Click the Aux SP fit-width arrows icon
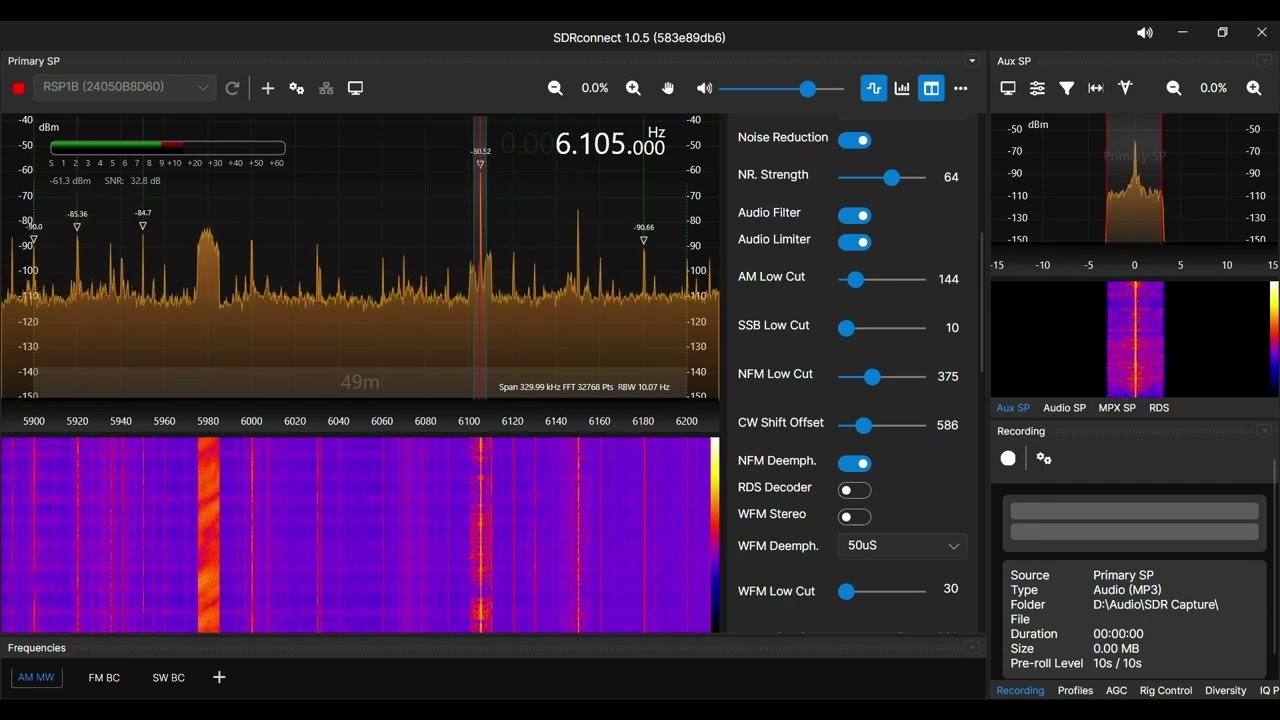This screenshot has height=720, width=1280. 1096,88
